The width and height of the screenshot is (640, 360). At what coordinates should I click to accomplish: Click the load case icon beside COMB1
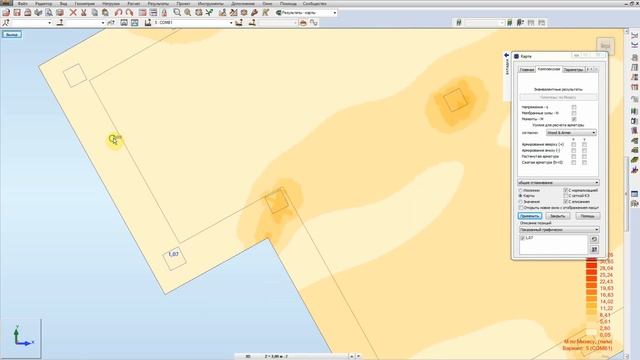pyautogui.click(x=148, y=23)
